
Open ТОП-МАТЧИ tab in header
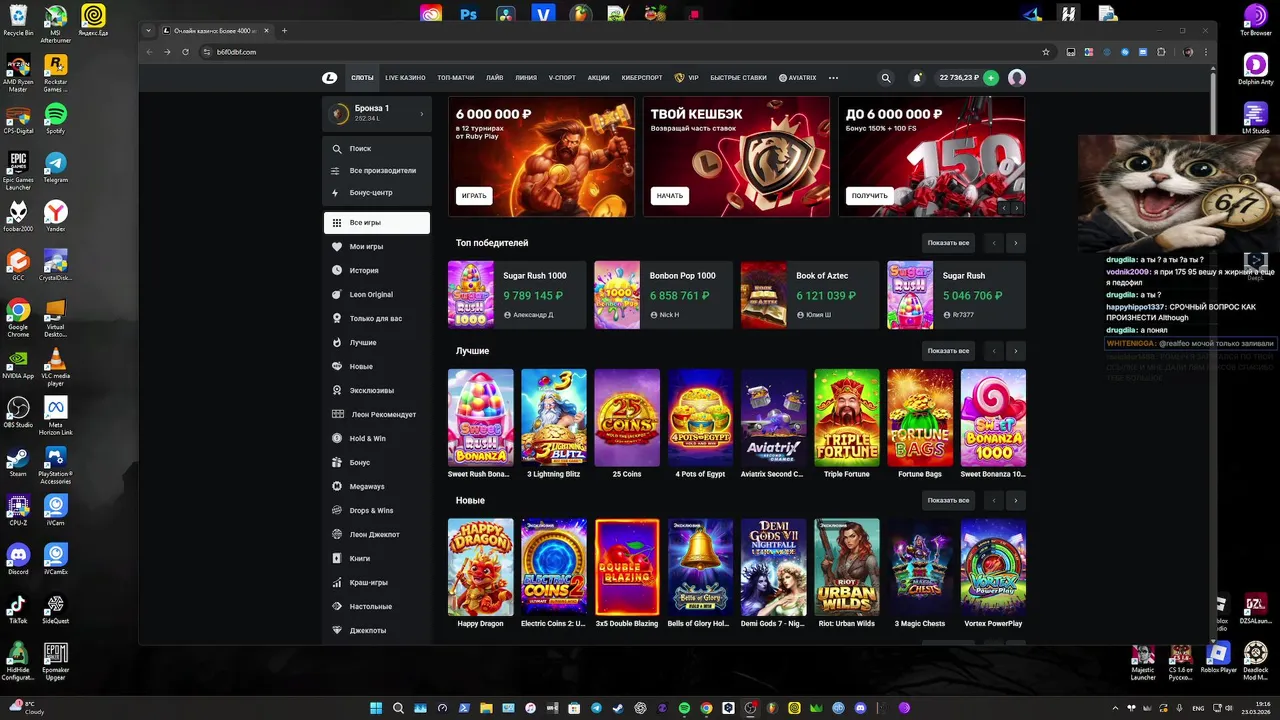(456, 78)
